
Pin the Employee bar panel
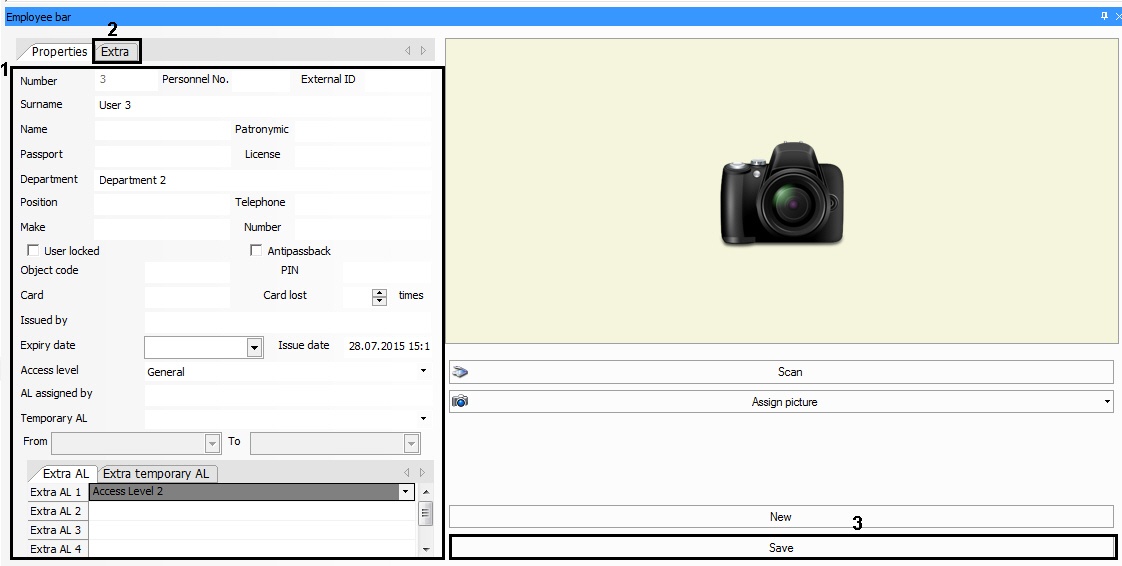tap(1105, 16)
